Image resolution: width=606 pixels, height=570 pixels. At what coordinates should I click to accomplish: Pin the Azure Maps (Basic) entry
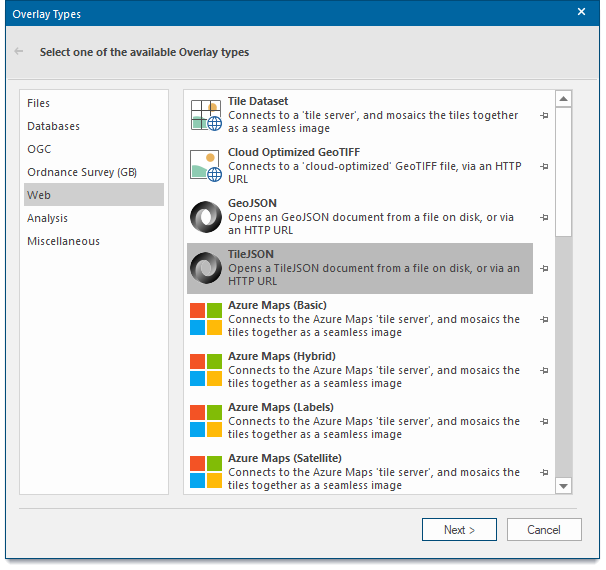coord(544,320)
